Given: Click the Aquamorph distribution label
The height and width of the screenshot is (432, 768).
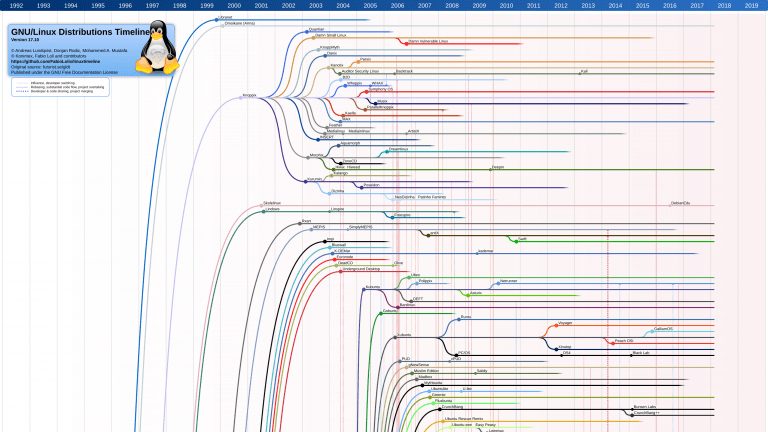Looking at the screenshot, I should tap(350, 143).
